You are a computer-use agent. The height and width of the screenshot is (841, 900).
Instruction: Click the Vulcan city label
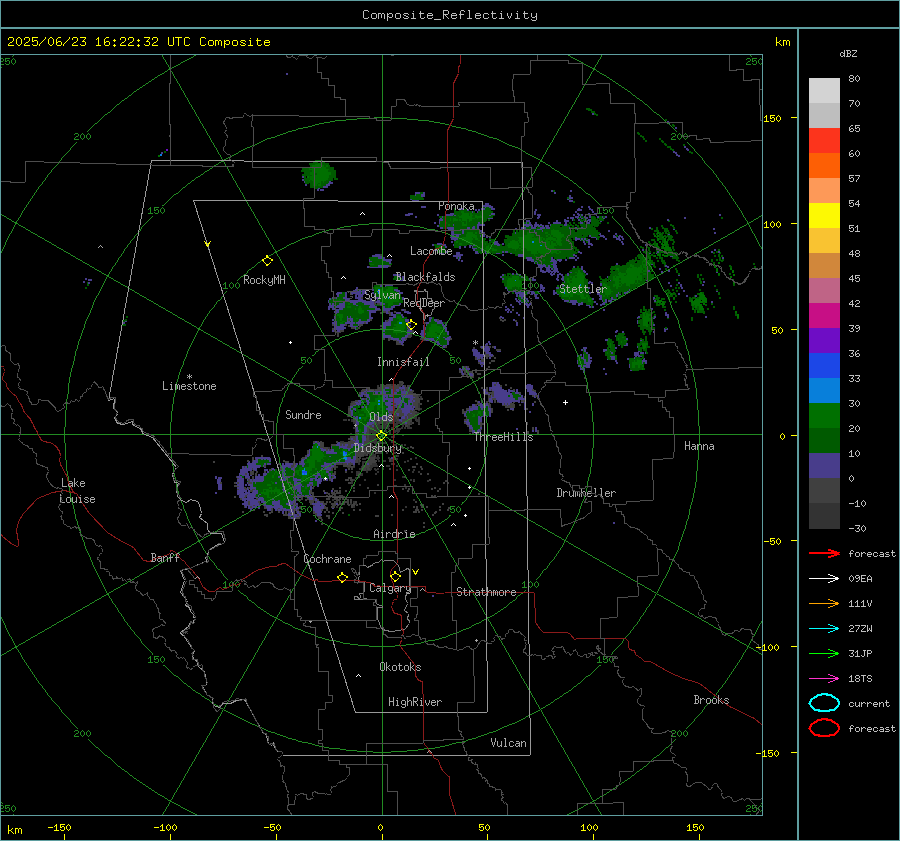coord(509,743)
